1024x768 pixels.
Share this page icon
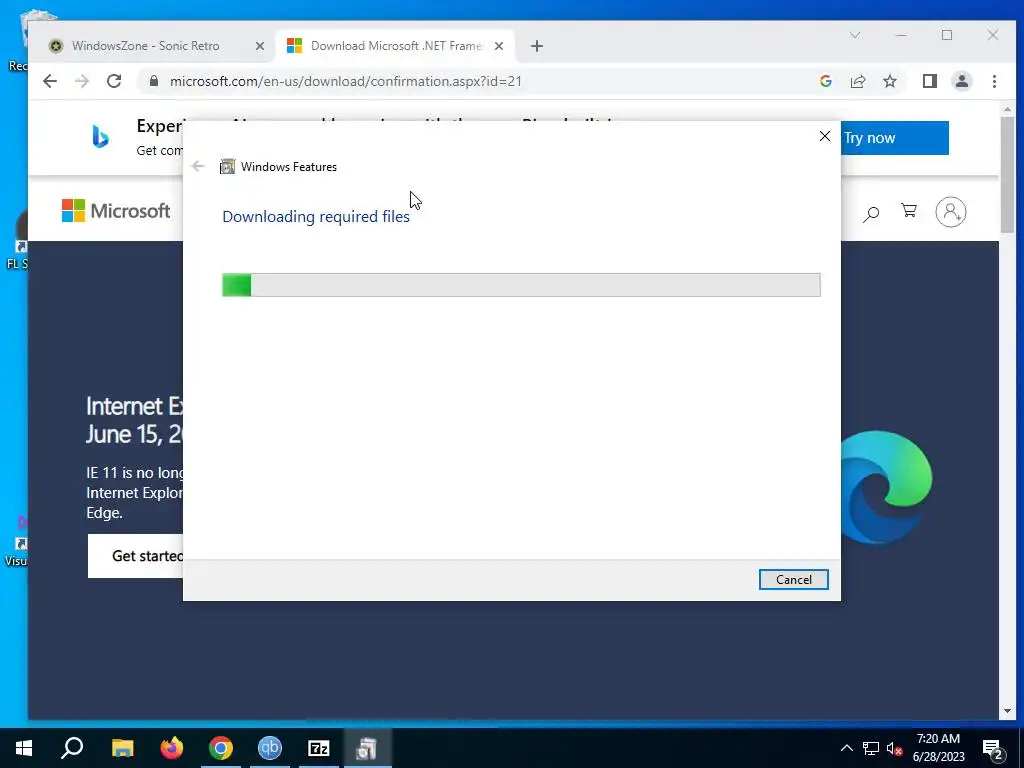pos(857,81)
